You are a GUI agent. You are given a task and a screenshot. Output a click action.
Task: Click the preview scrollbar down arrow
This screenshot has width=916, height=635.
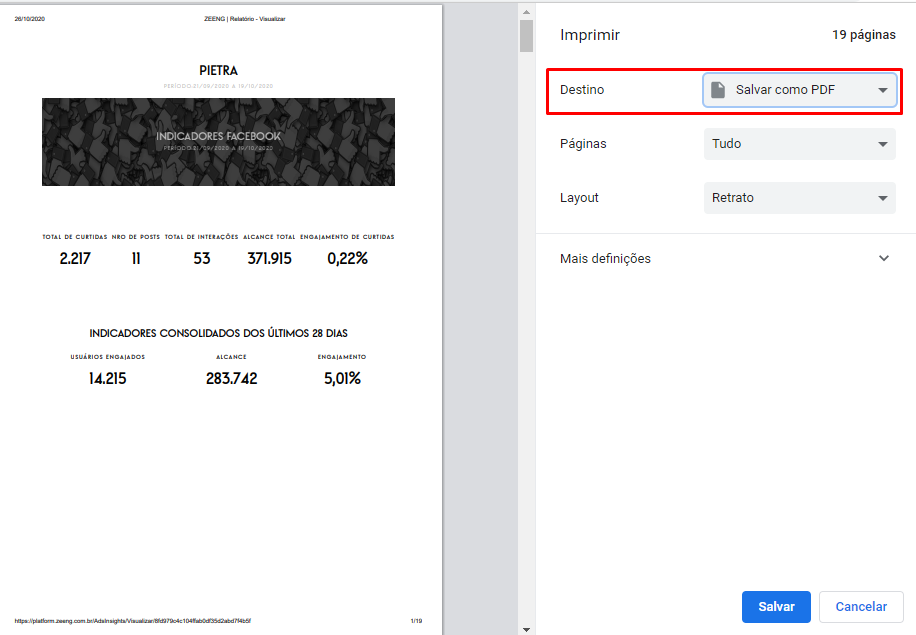(526, 628)
